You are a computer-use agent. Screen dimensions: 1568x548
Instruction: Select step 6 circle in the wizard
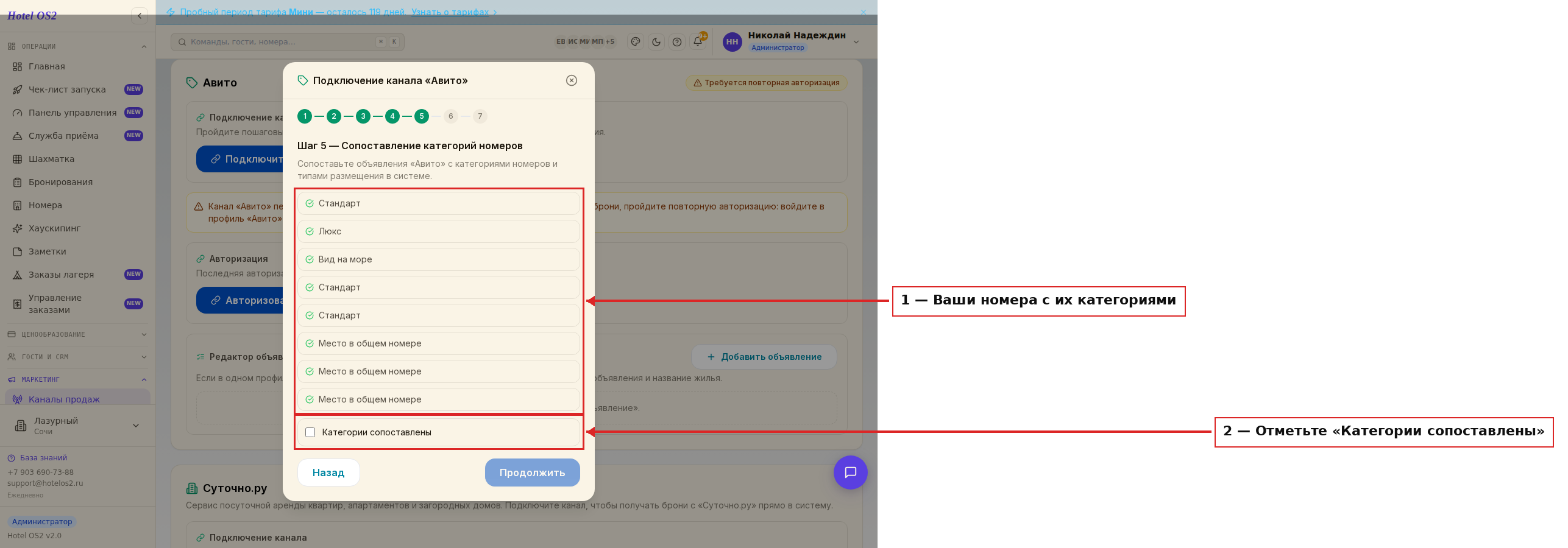(451, 116)
